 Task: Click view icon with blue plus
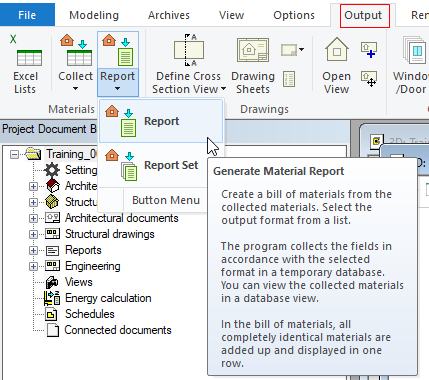tap(369, 50)
